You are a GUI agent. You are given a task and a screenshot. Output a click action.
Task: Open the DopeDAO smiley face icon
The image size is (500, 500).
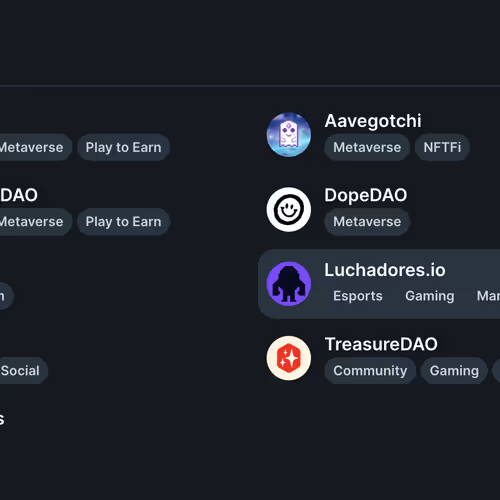click(x=289, y=209)
